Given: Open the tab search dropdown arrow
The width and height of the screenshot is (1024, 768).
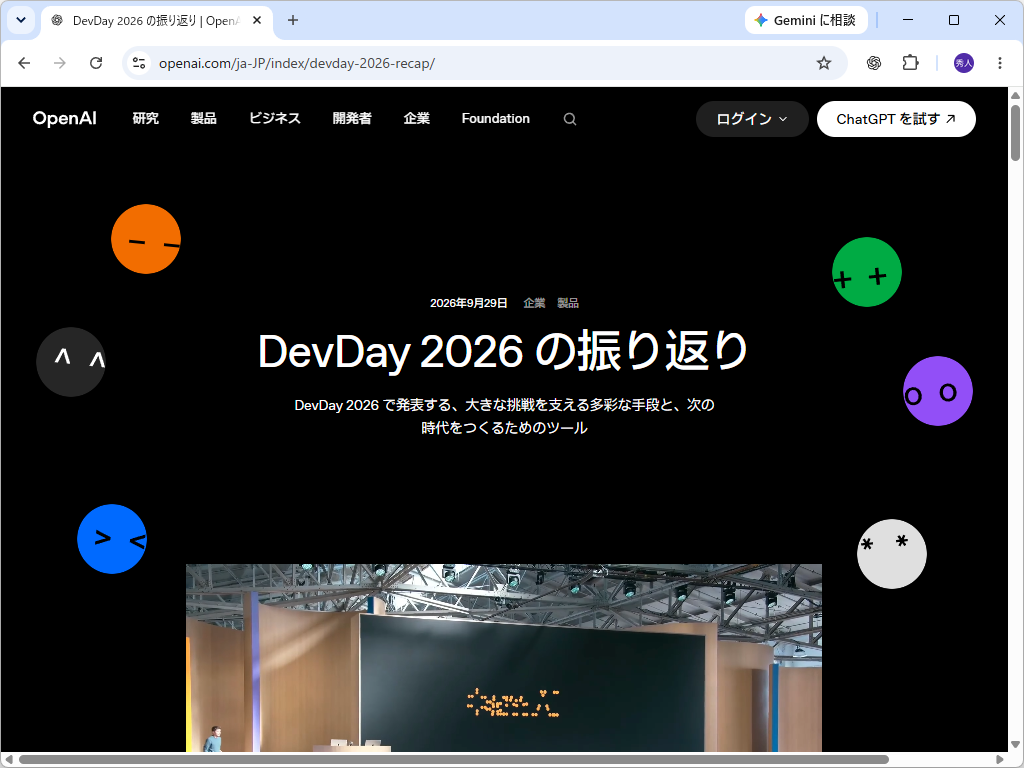Looking at the screenshot, I should (21, 20).
